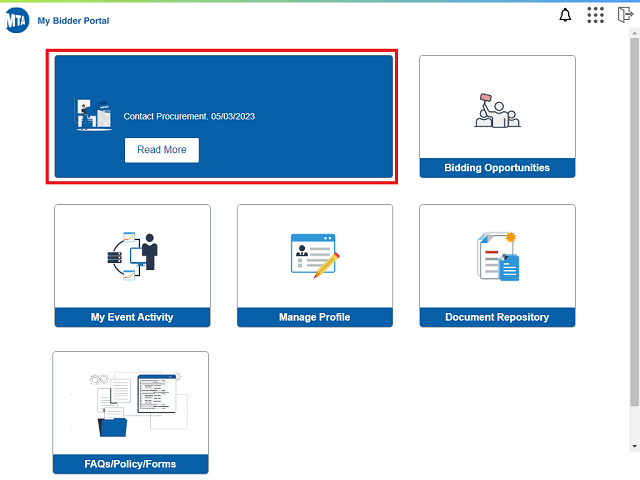
Task: Select the Bidding Opportunities tile label
Action: [x=497, y=168]
